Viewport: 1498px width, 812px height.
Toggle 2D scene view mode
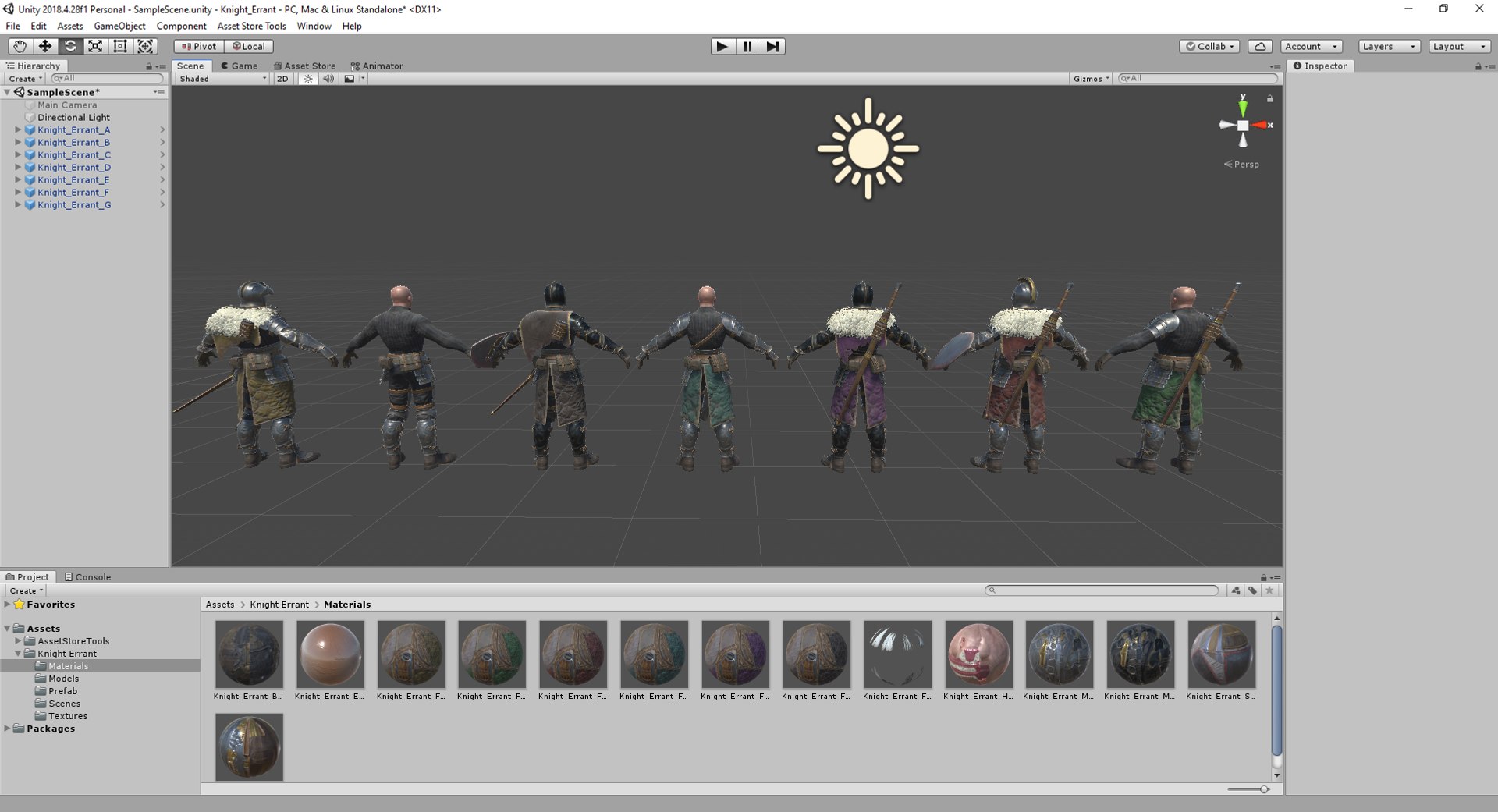point(282,79)
